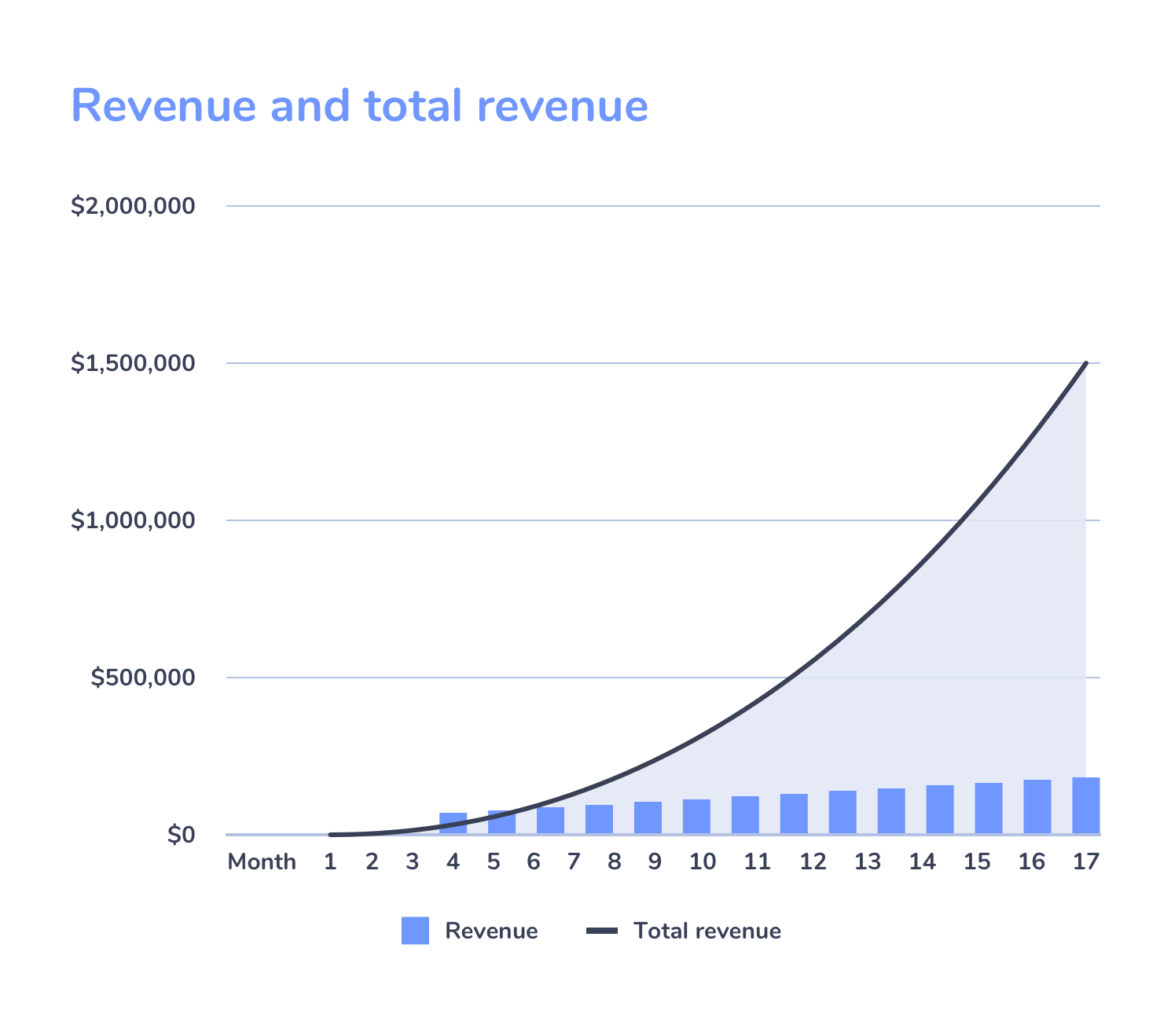
Task: Click the Total revenue legend line marker
Action: pyautogui.click(x=600, y=930)
